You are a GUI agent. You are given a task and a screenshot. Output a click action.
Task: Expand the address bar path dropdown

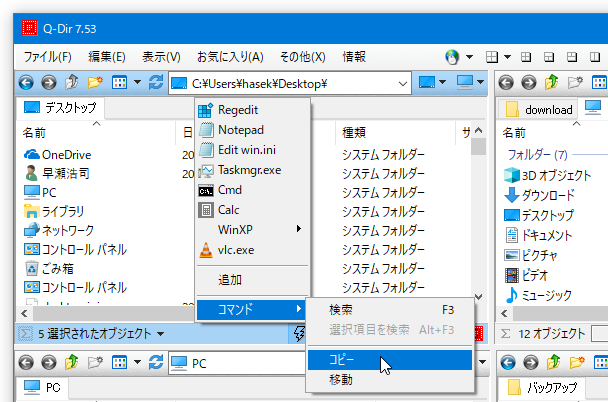[x=403, y=83]
